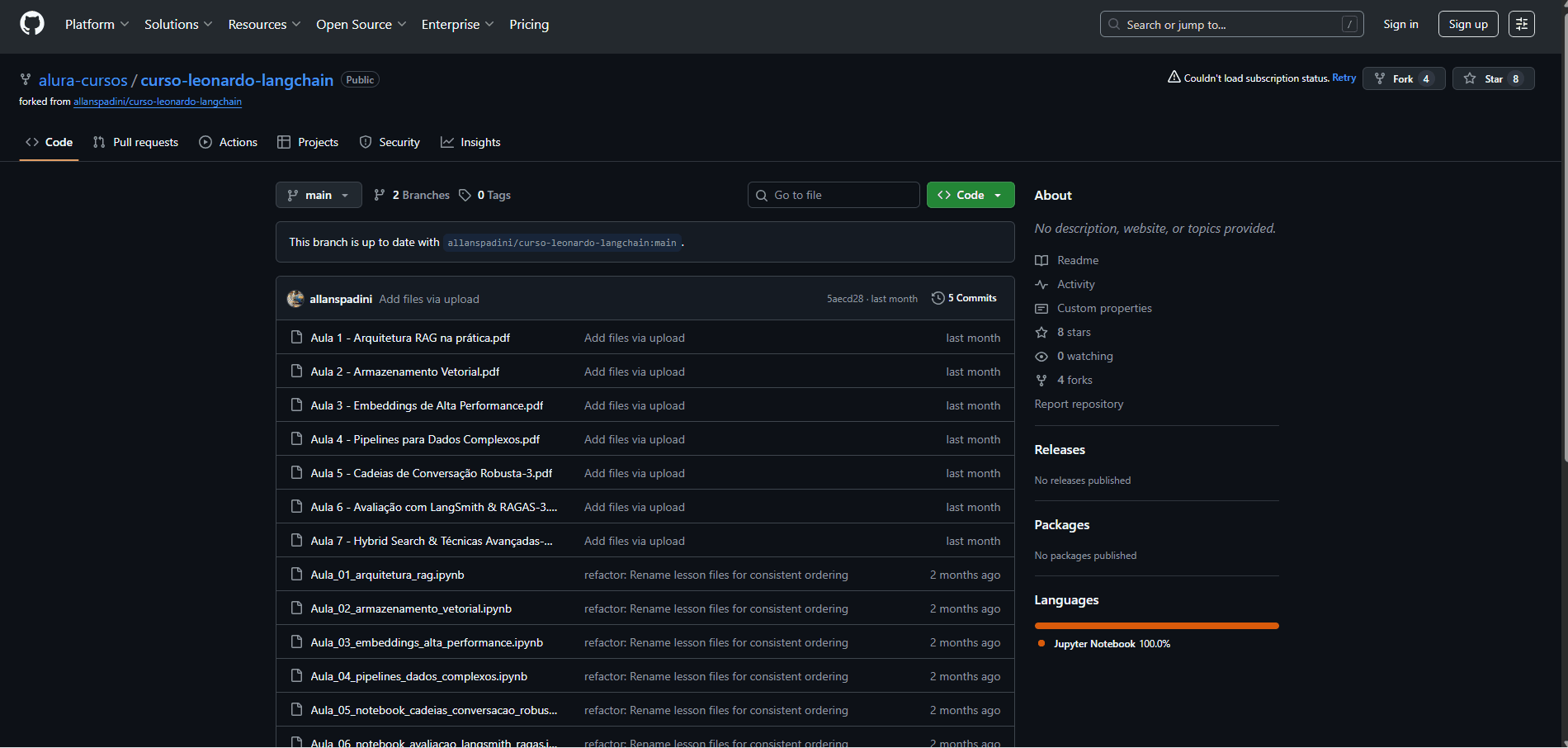Expand the main branch selector

click(x=319, y=196)
